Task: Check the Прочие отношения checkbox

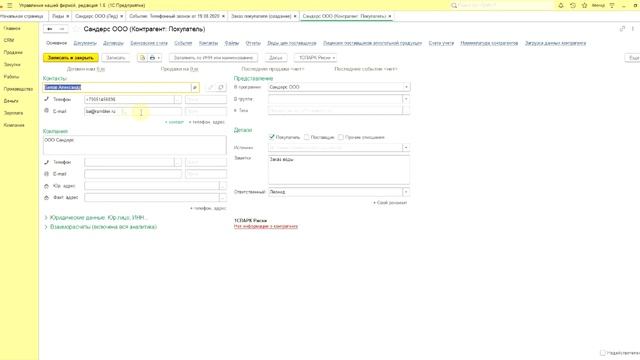Action: coord(341,137)
